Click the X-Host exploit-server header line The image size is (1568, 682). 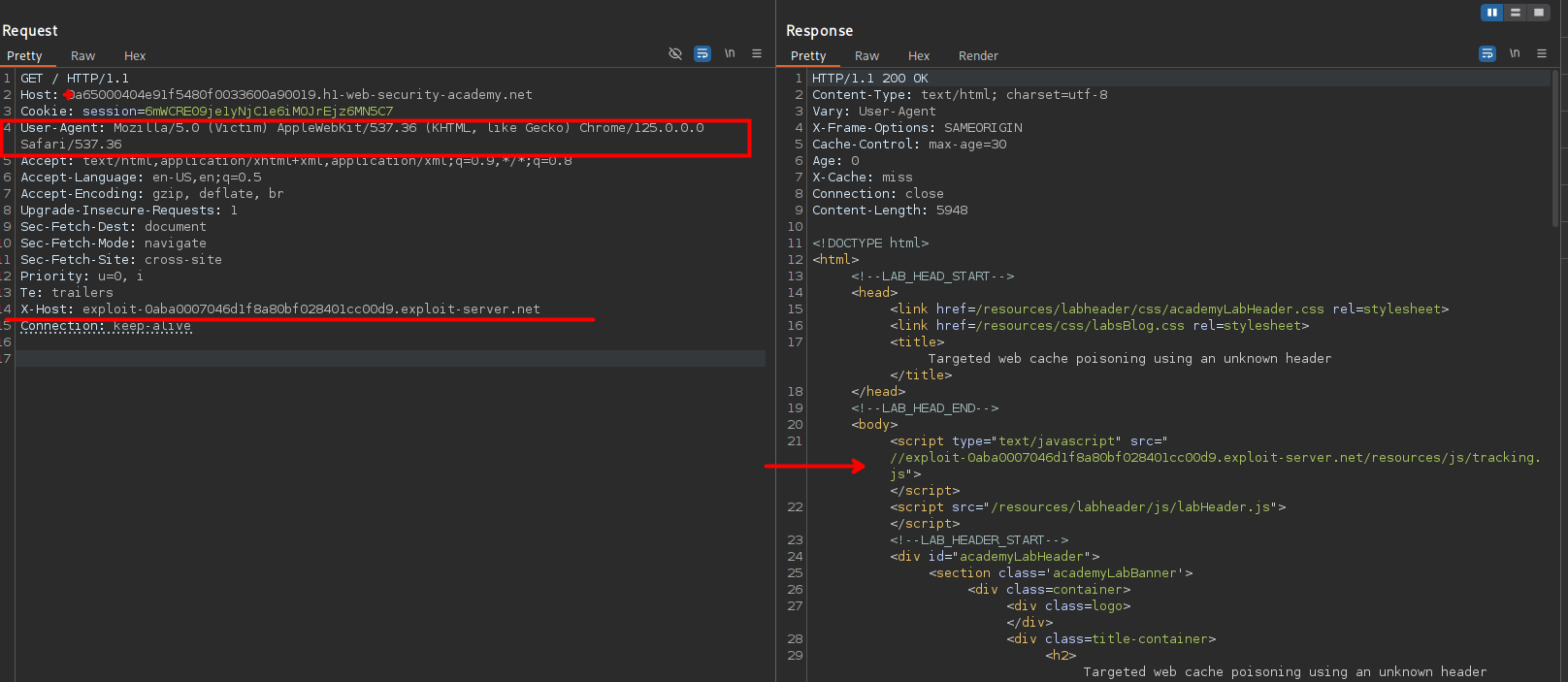click(280, 309)
